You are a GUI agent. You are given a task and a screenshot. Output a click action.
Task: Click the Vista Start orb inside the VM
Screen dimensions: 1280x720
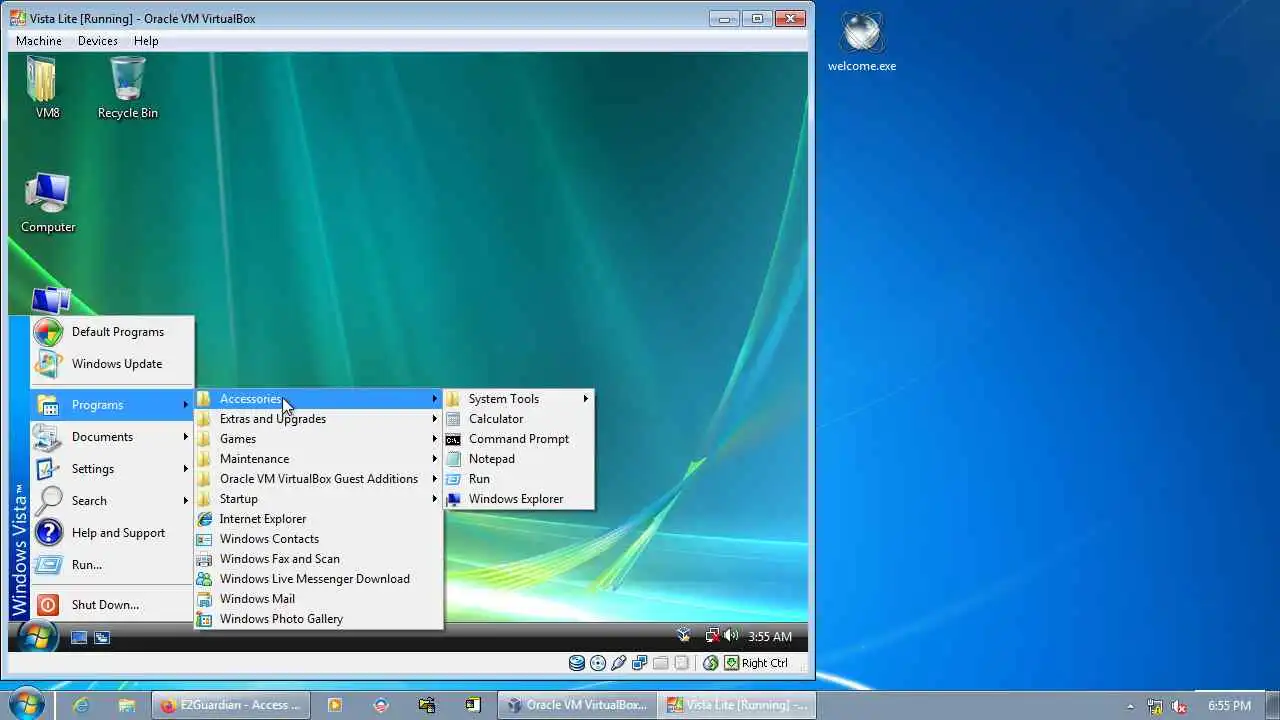point(37,637)
